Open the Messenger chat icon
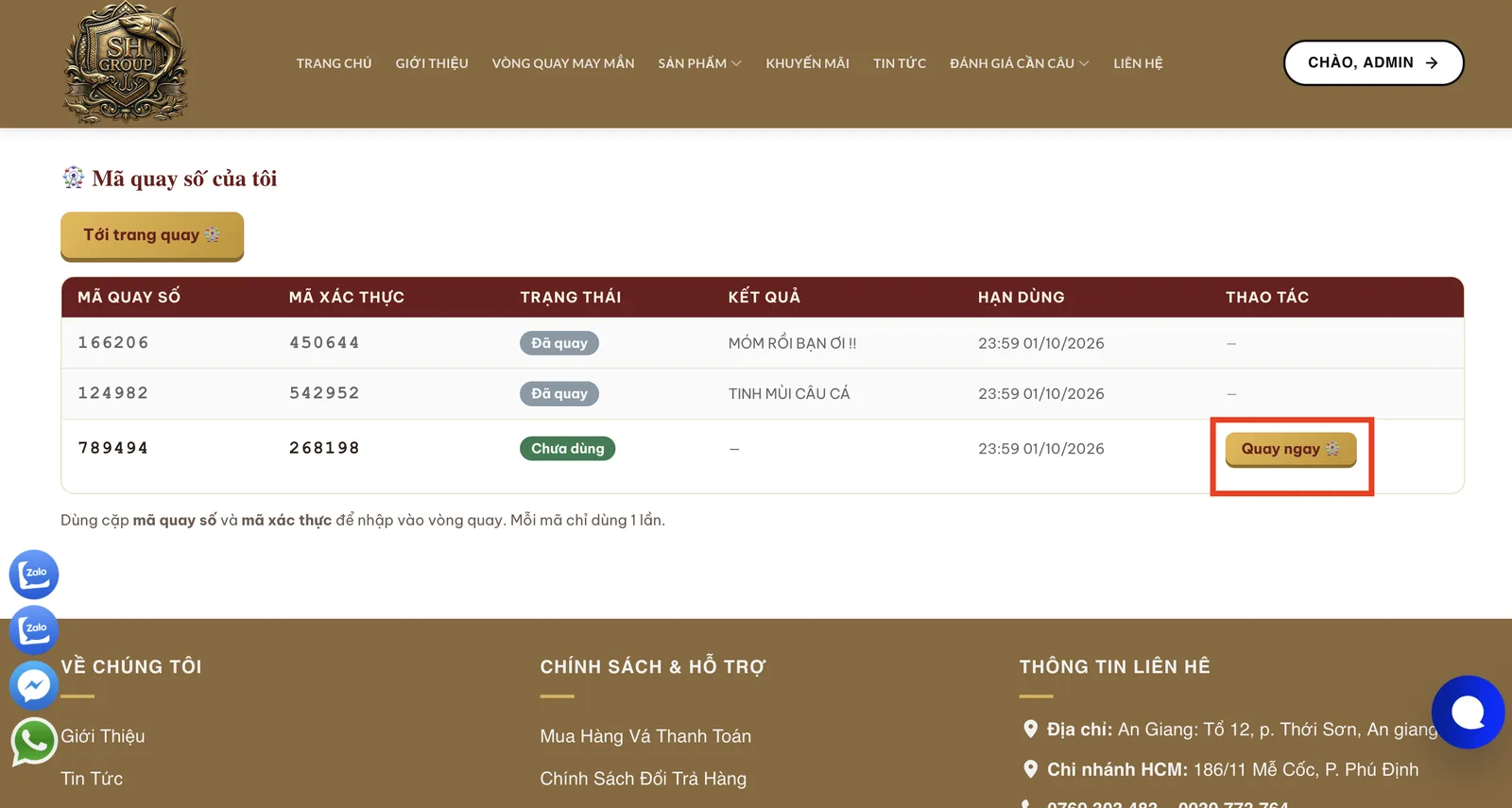This screenshot has height=808, width=1512. [34, 686]
